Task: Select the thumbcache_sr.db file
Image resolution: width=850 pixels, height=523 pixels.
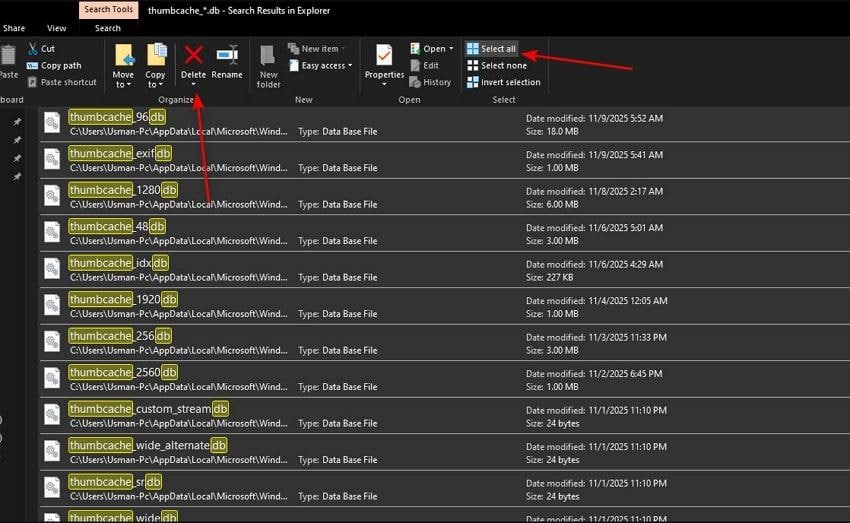Action: click(445, 488)
